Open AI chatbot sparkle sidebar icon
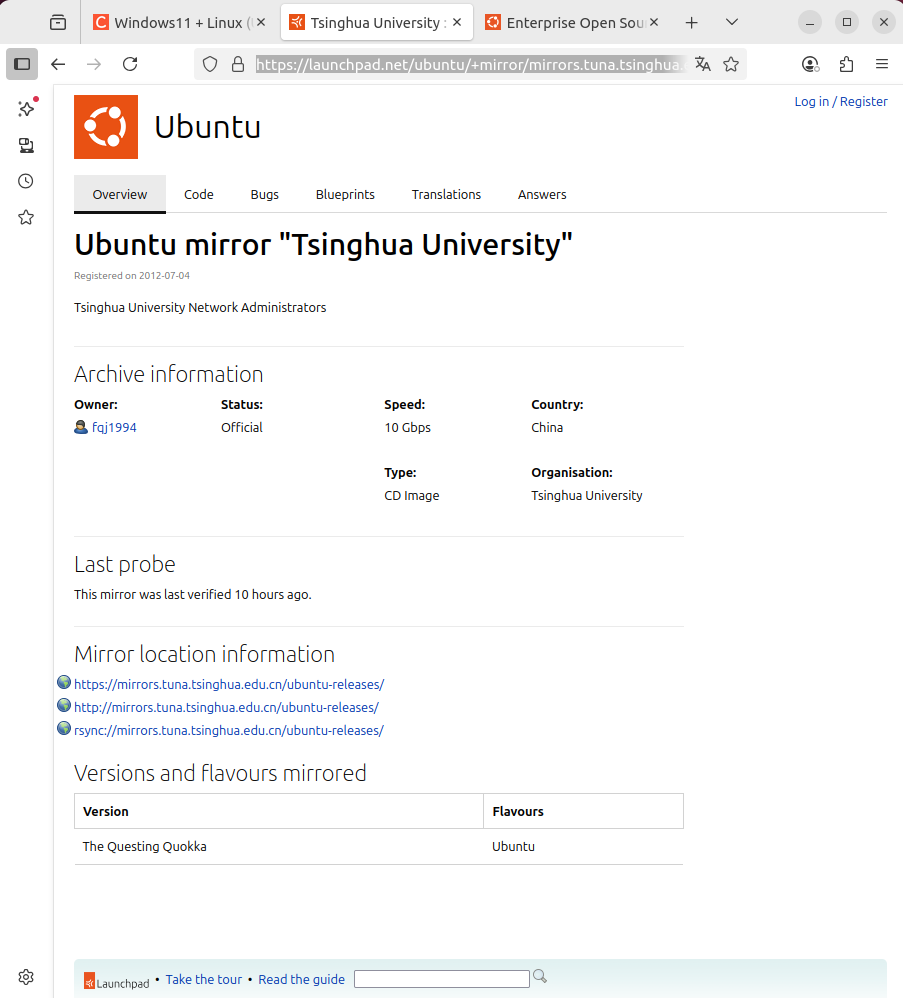 pos(26,108)
